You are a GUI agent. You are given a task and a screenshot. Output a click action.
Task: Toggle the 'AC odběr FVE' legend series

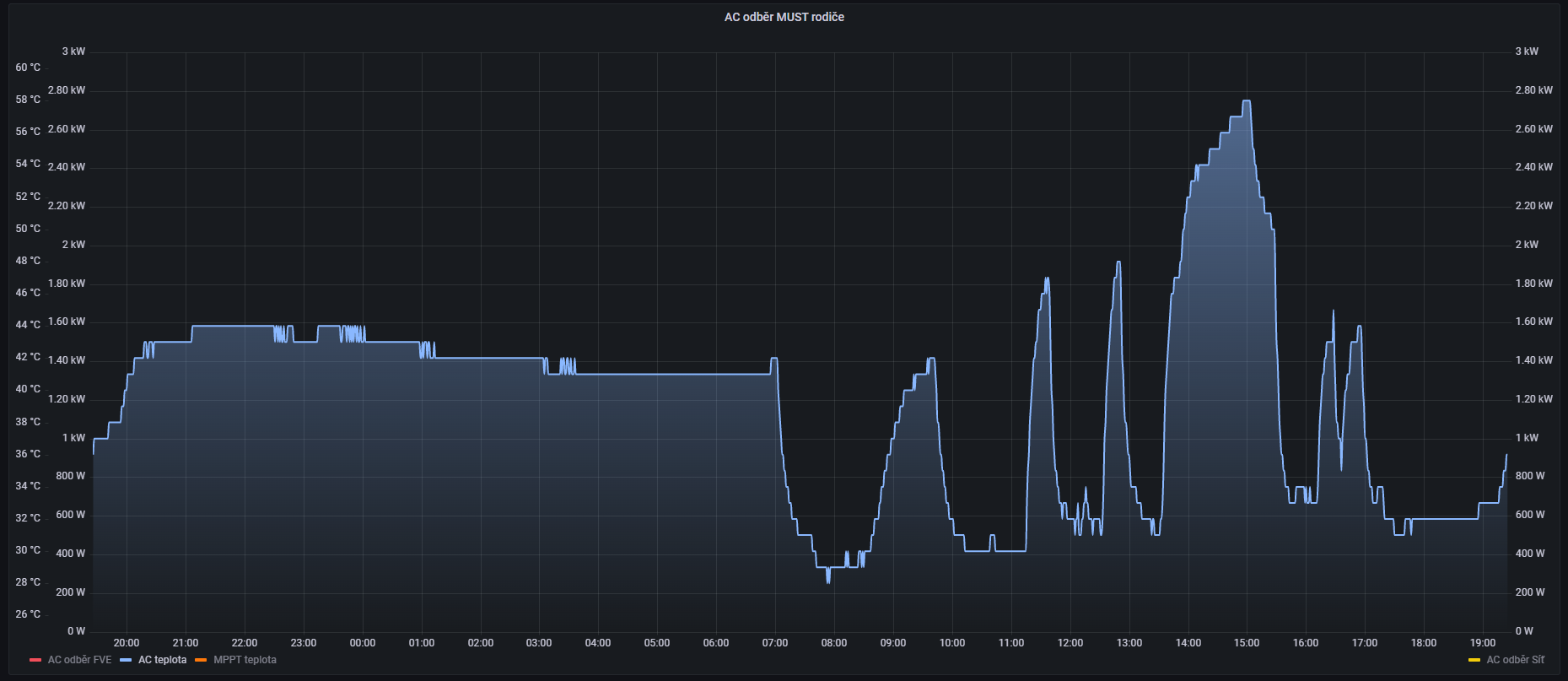pyautogui.click(x=79, y=660)
